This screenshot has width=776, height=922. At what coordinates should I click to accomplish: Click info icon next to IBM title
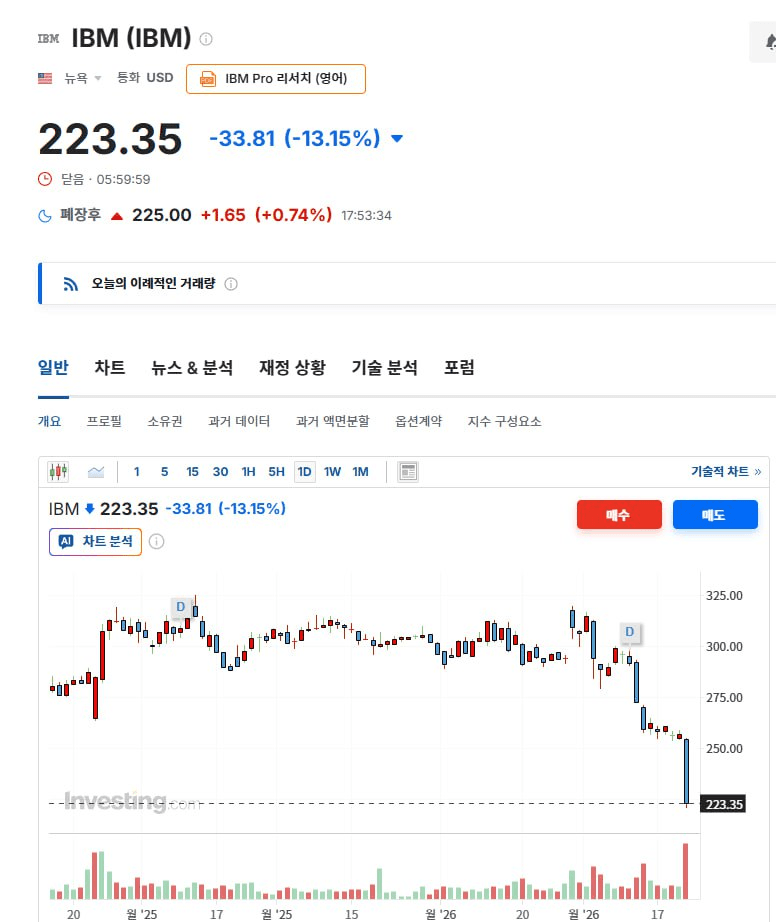206,39
